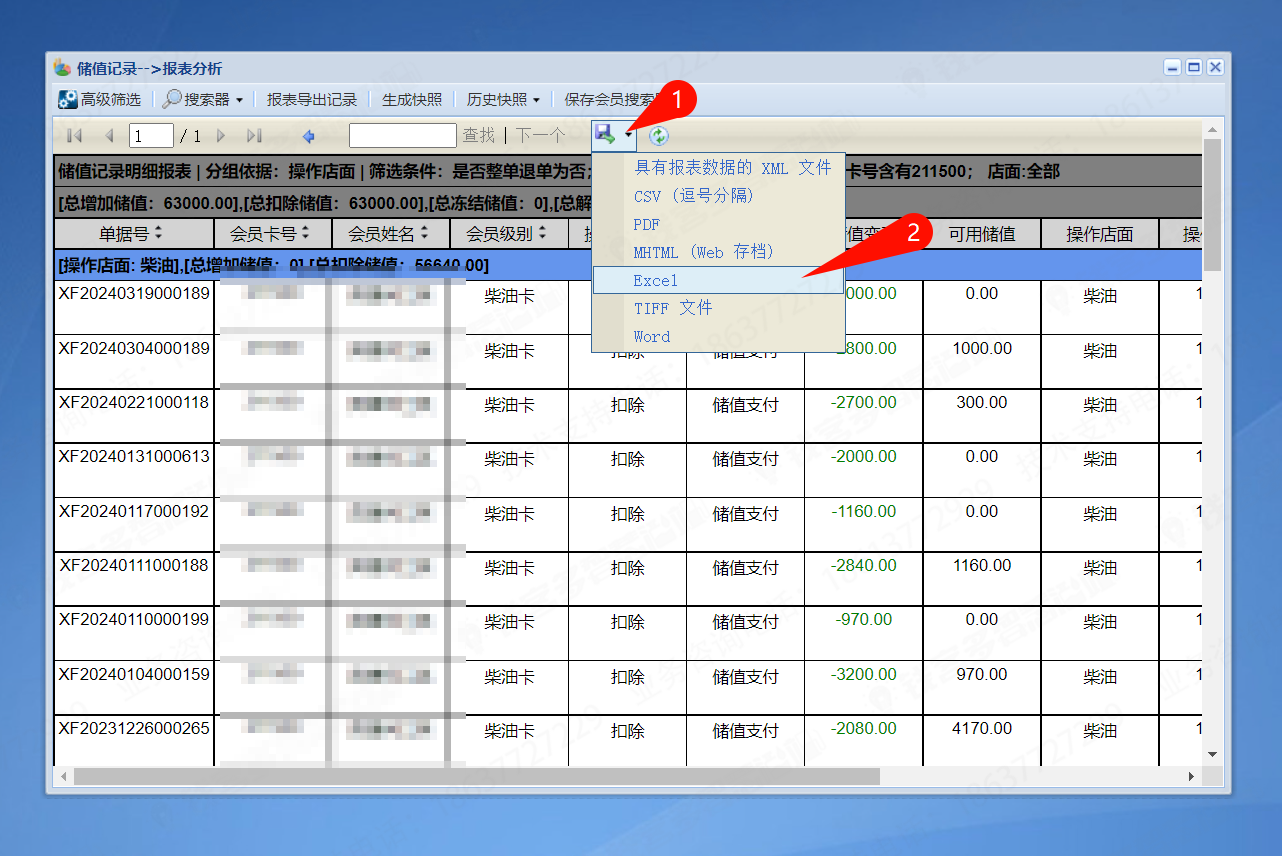This screenshot has width=1282, height=856.
Task: Click the 查找 find link
Action: click(478, 135)
